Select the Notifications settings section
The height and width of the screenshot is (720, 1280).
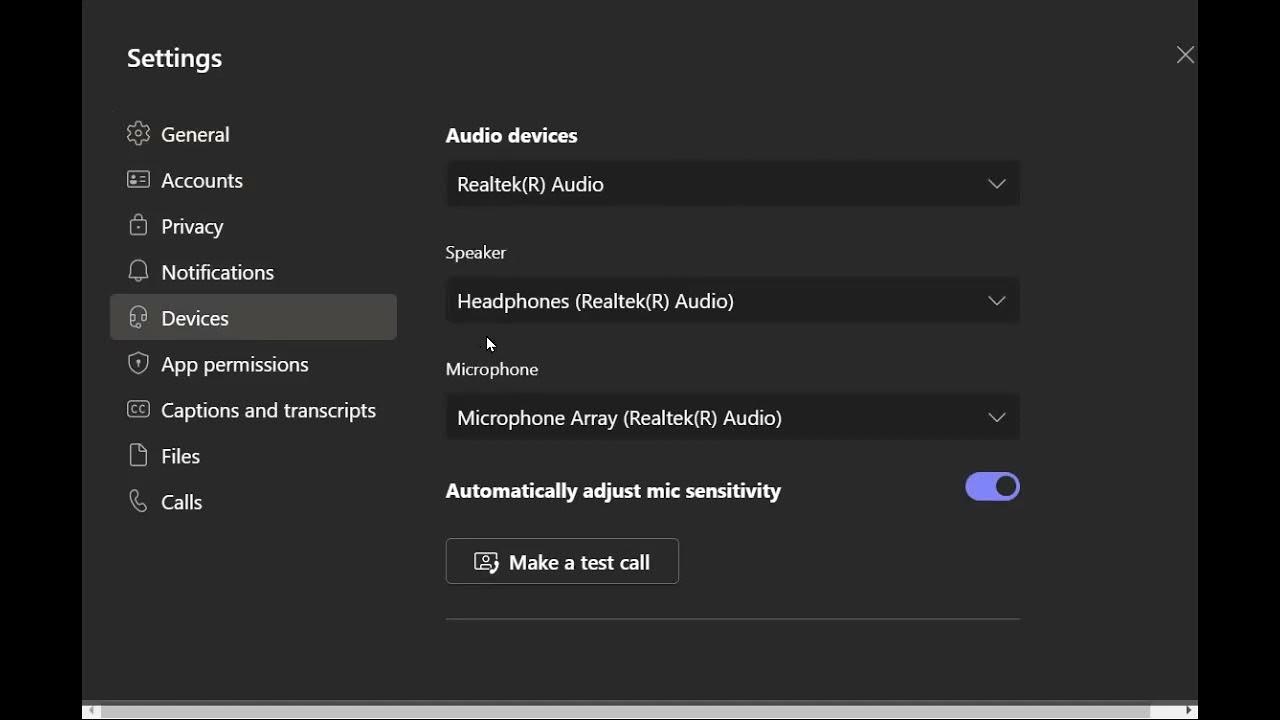pos(217,272)
